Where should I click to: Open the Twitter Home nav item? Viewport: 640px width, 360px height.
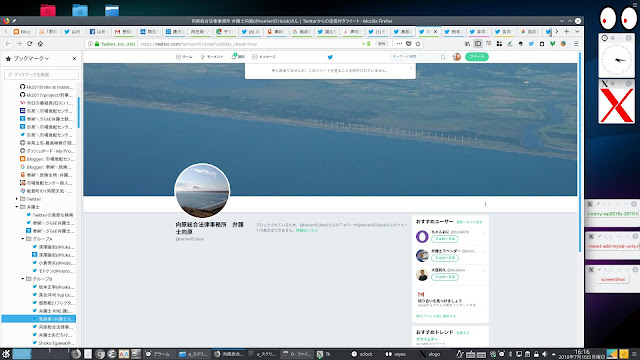pos(184,57)
